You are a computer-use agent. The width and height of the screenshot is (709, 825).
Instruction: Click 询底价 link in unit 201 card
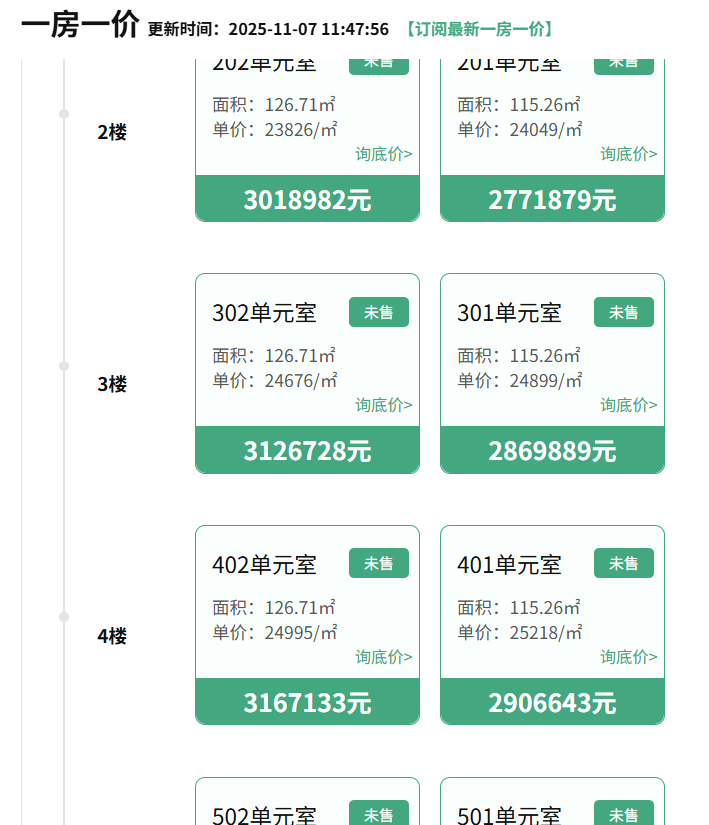pos(628,154)
